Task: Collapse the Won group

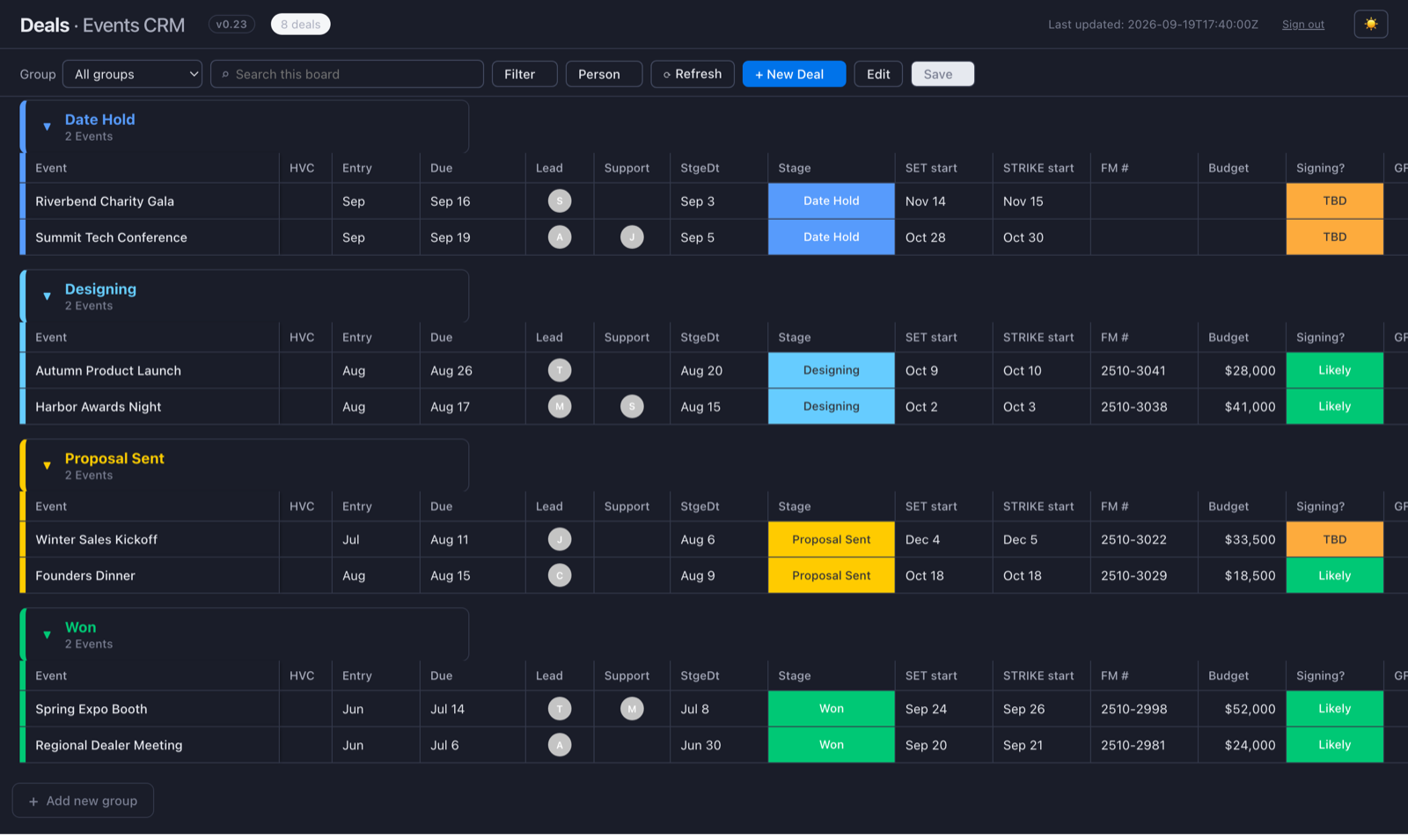Action: coord(48,634)
